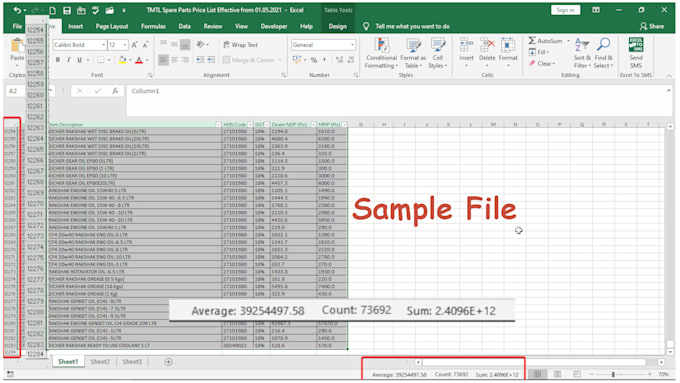Toggle Wrap Text

click(241, 45)
